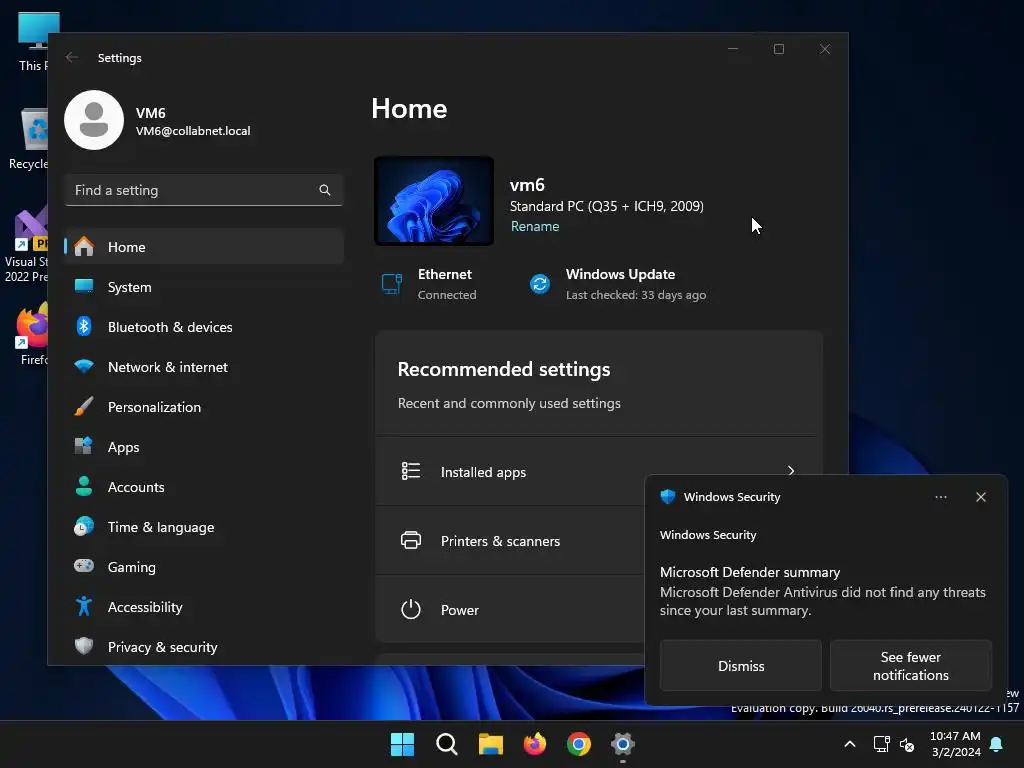Click the muted speaker tray icon
The image size is (1024, 768).
pyautogui.click(x=907, y=744)
